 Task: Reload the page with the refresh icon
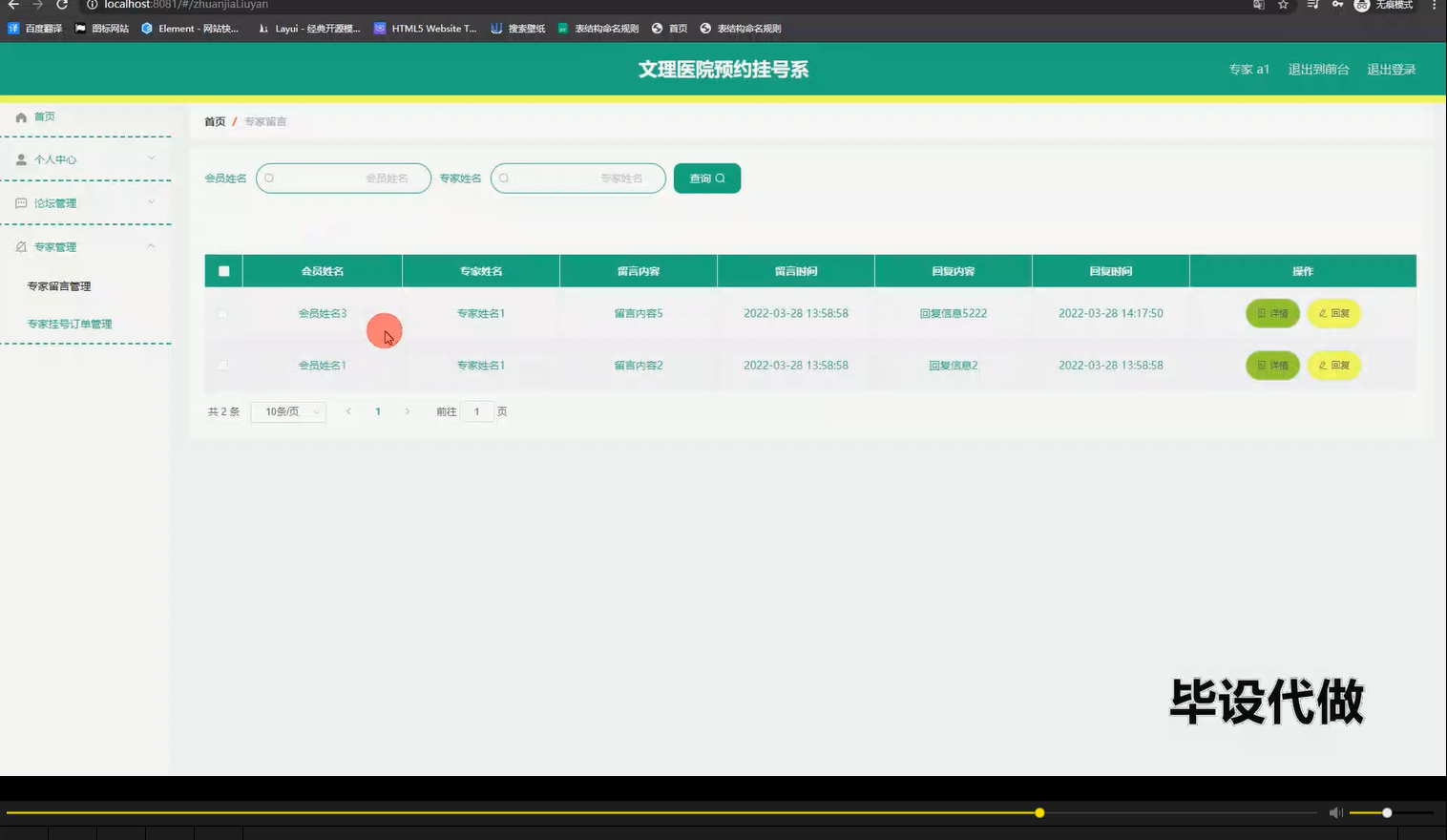62,5
